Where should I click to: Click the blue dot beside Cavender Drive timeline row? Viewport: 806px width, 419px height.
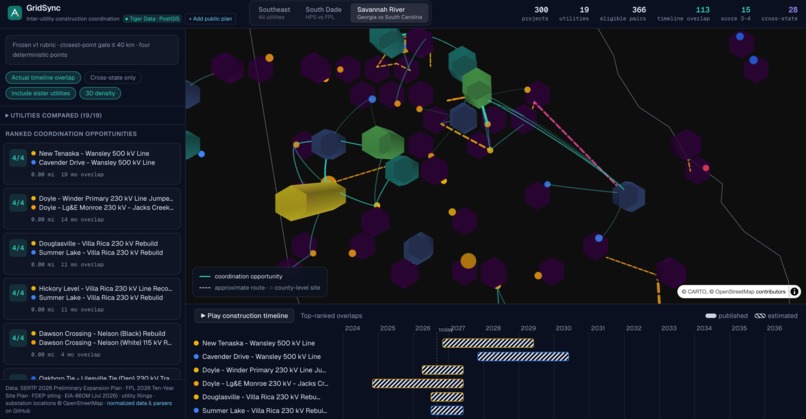(x=196, y=356)
